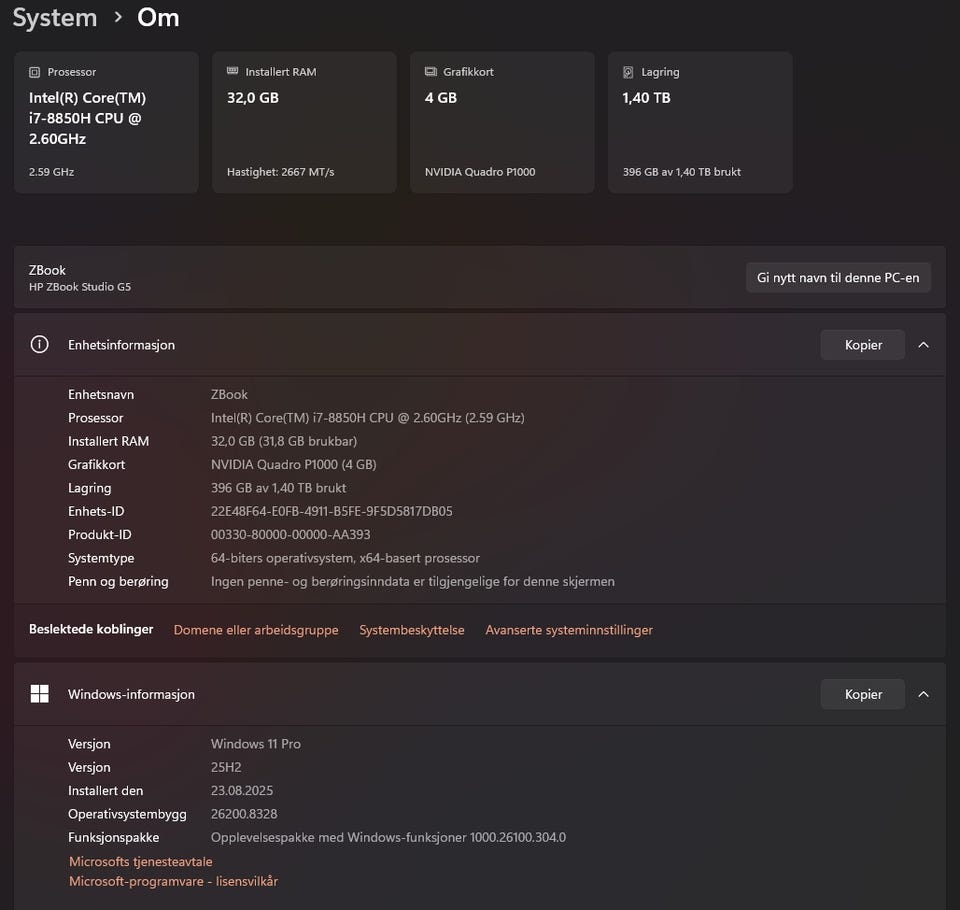Click Gi nytt navn til denne PC-en
Viewport: 960px width, 910px height.
838,277
